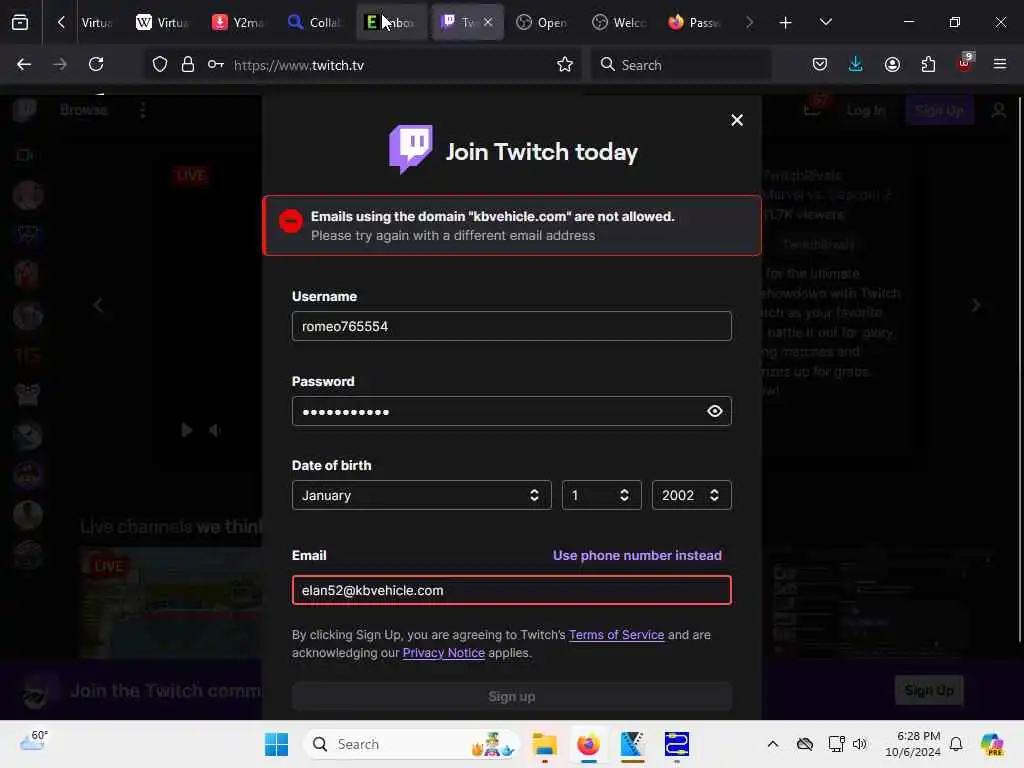1024x768 pixels.
Task: Open the birth day dropdown
Action: click(x=601, y=495)
